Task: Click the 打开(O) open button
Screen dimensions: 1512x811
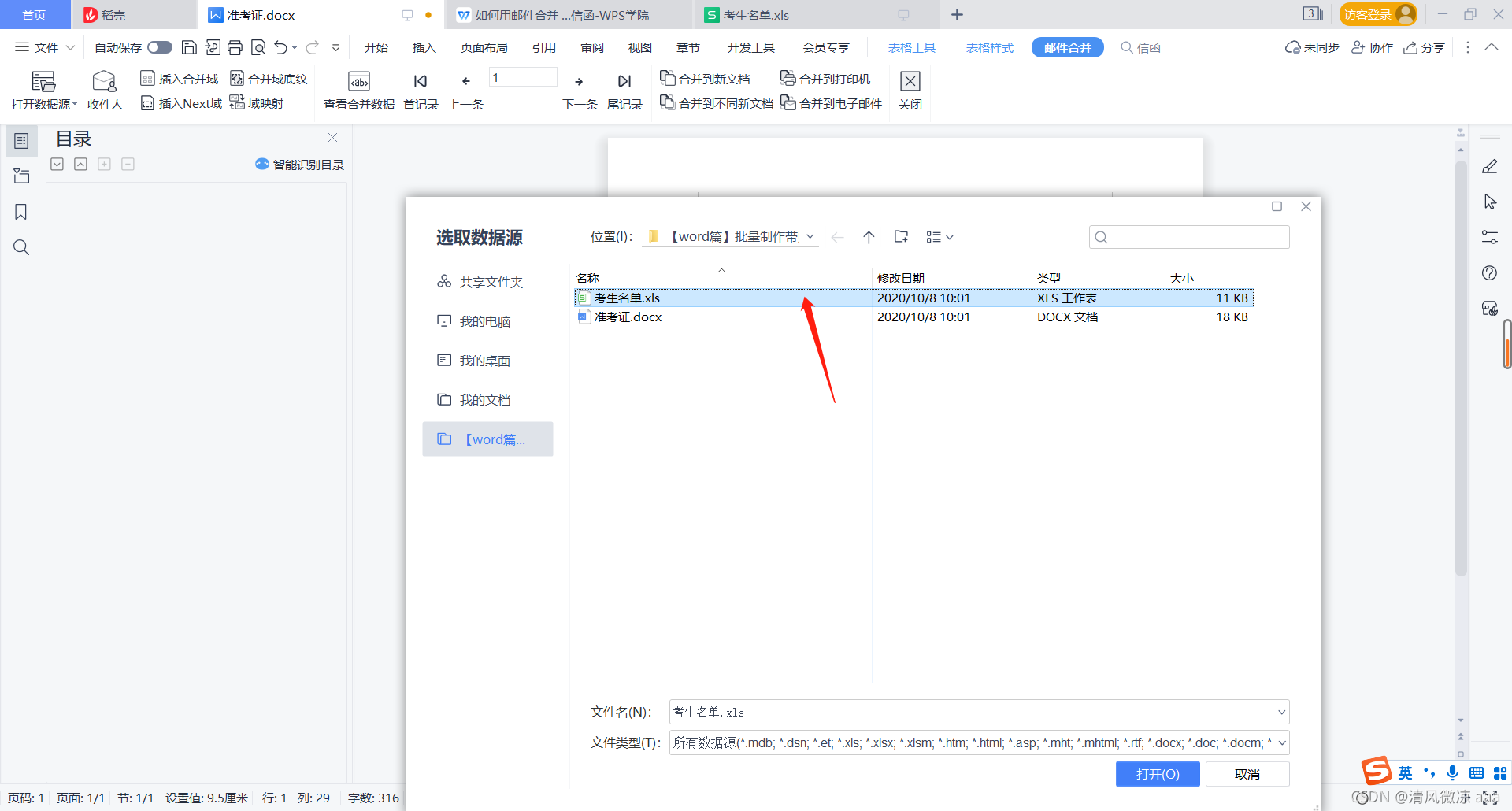Action: [x=1158, y=774]
